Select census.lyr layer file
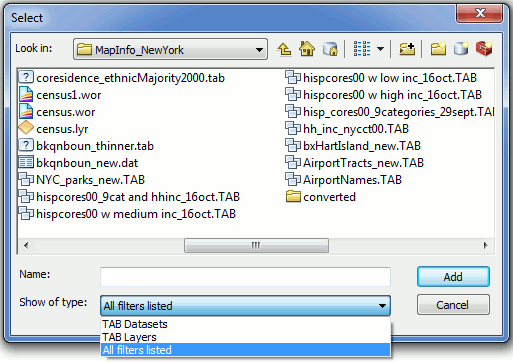Screen dimensions: 513x362 (x=54, y=129)
